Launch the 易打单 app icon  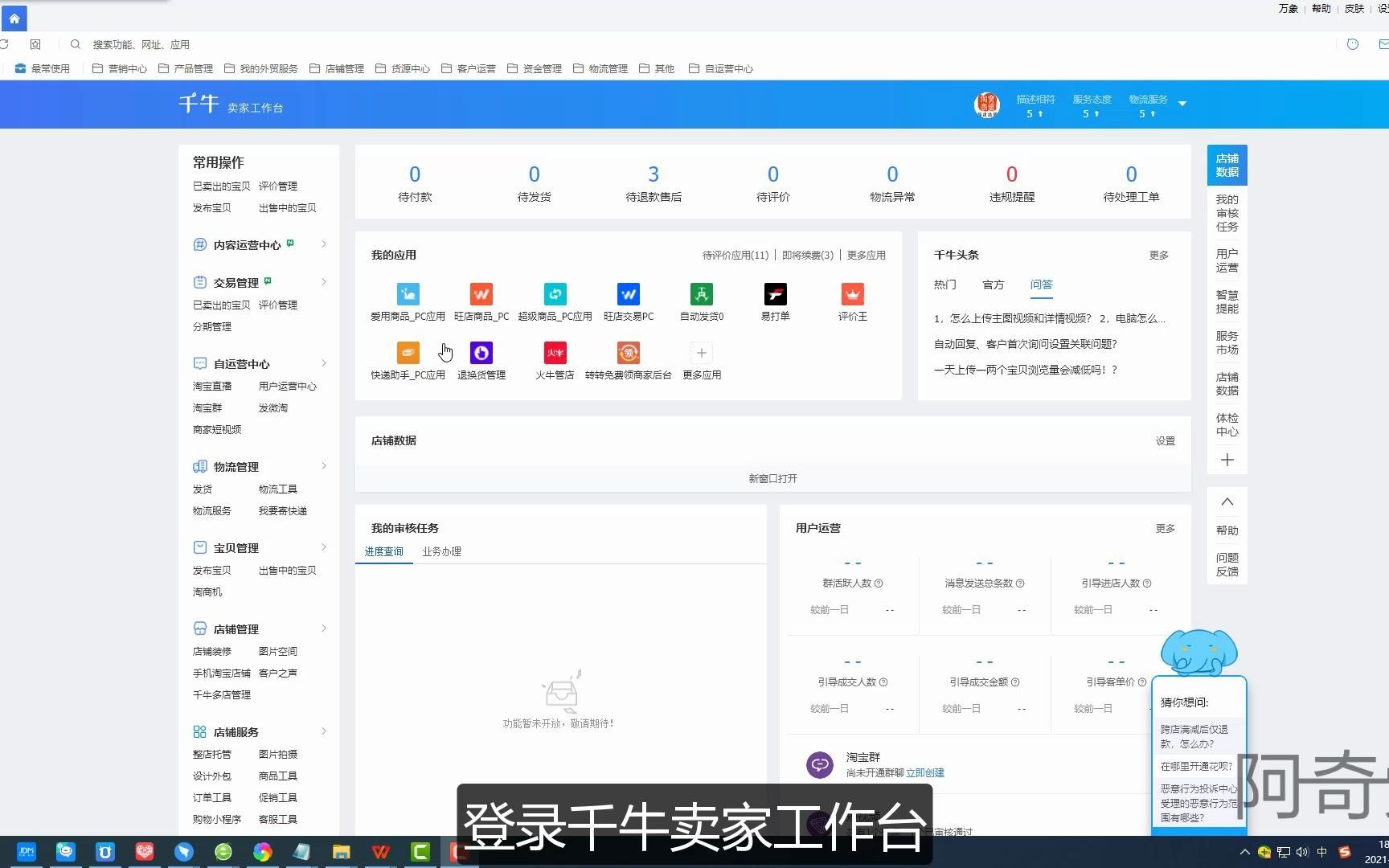pyautogui.click(x=776, y=294)
